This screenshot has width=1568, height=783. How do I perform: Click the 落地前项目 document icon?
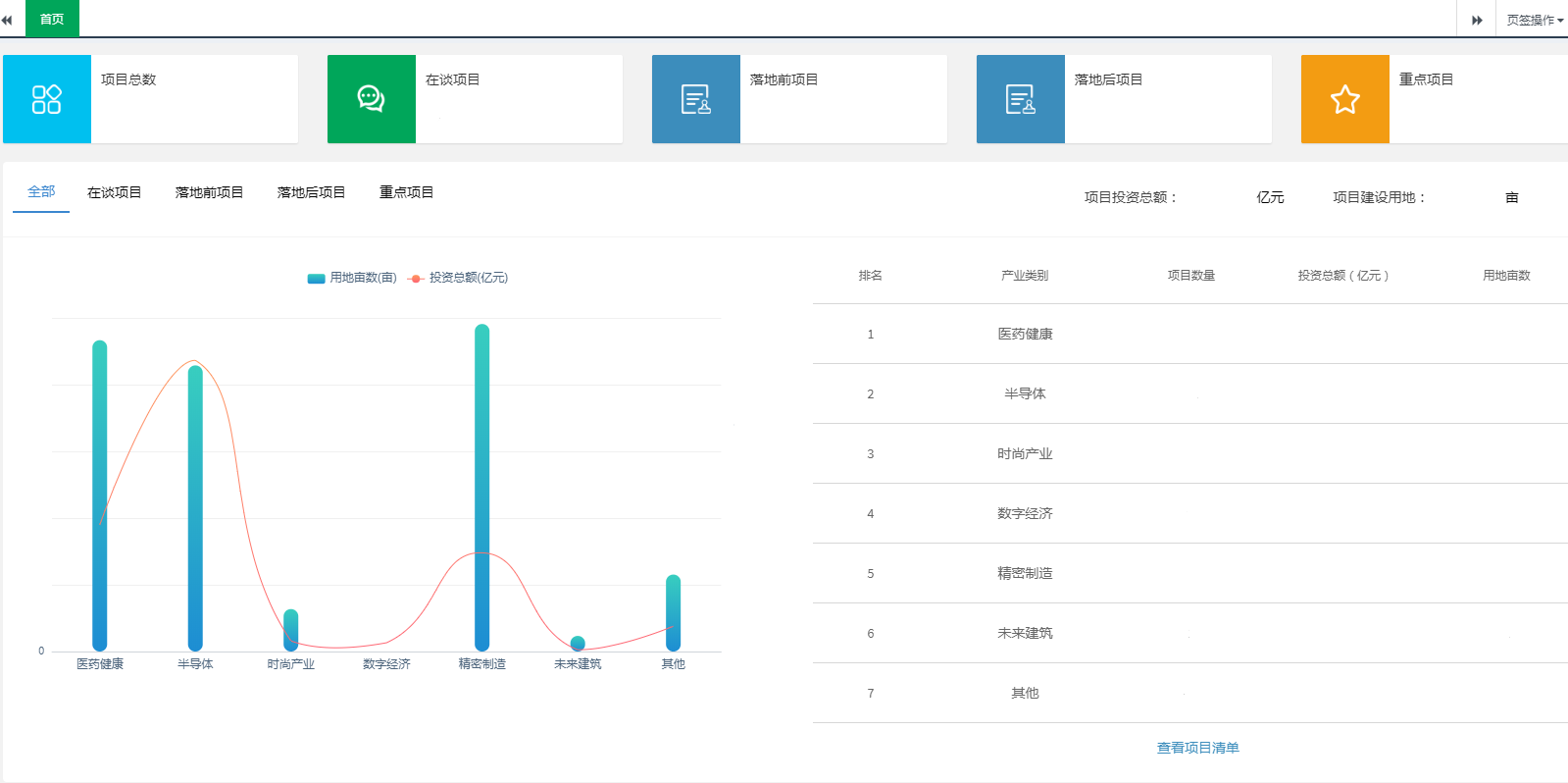pos(695,99)
